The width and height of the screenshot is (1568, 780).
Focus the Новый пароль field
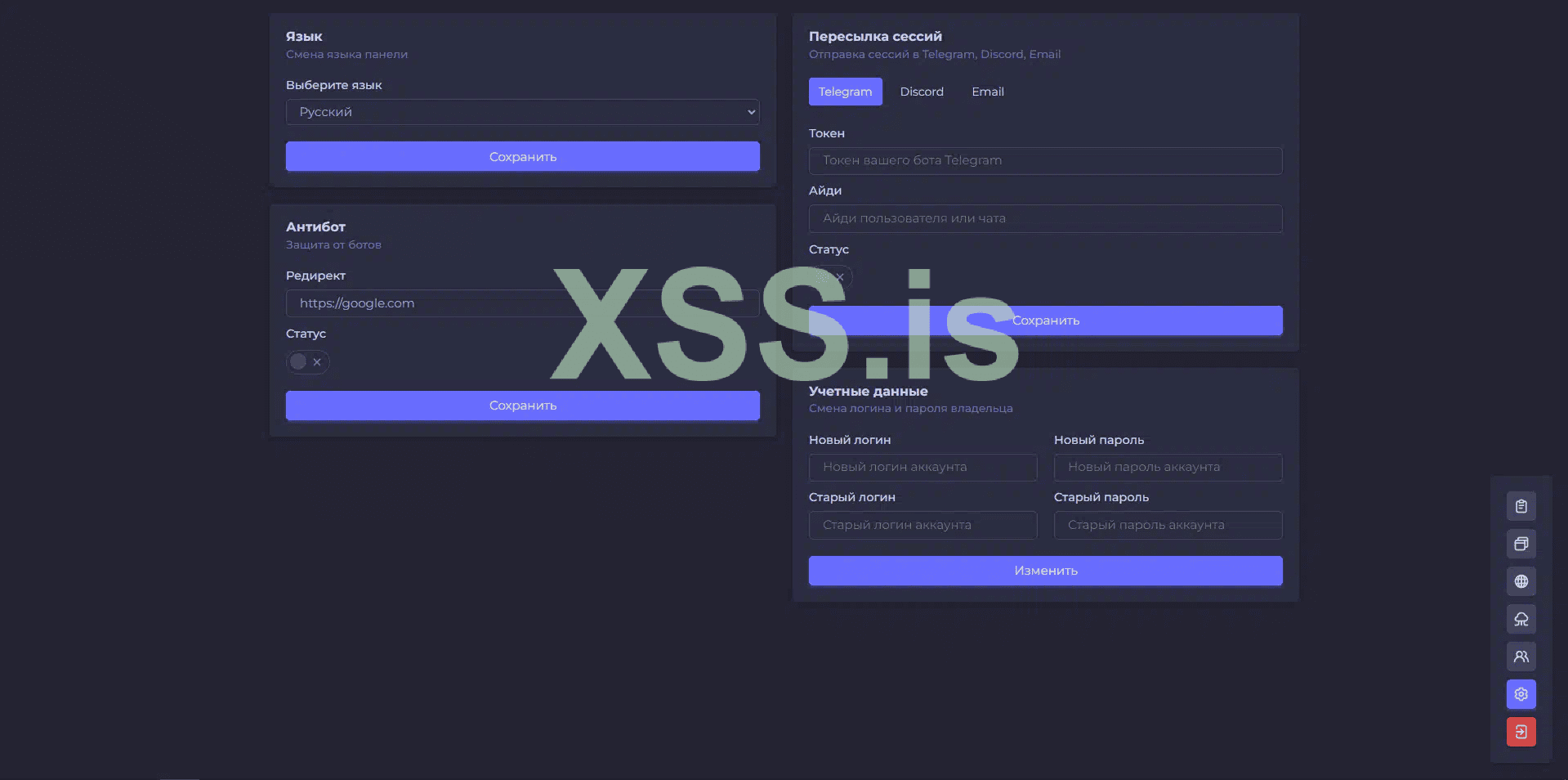tap(1168, 467)
